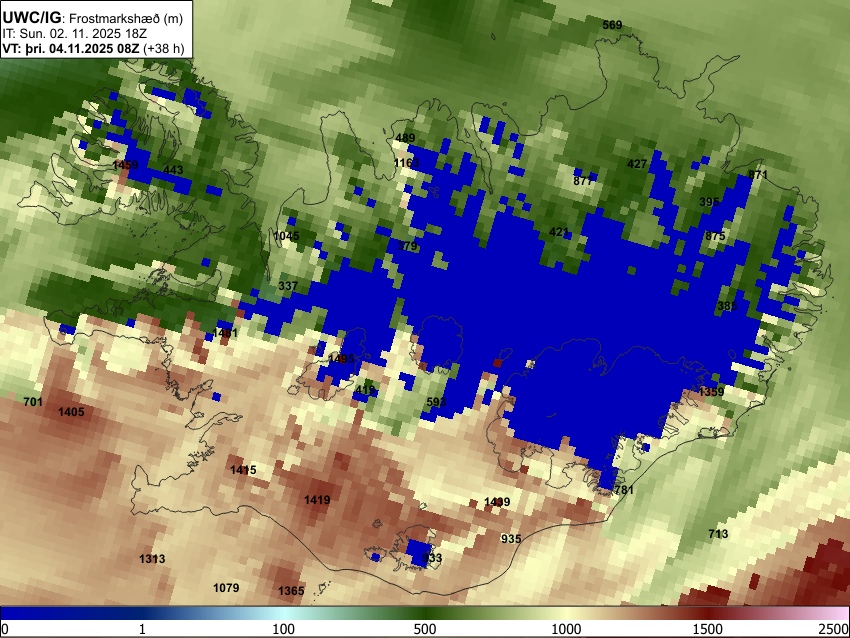
Task: Click the map value 1419
Action: click(x=317, y=500)
